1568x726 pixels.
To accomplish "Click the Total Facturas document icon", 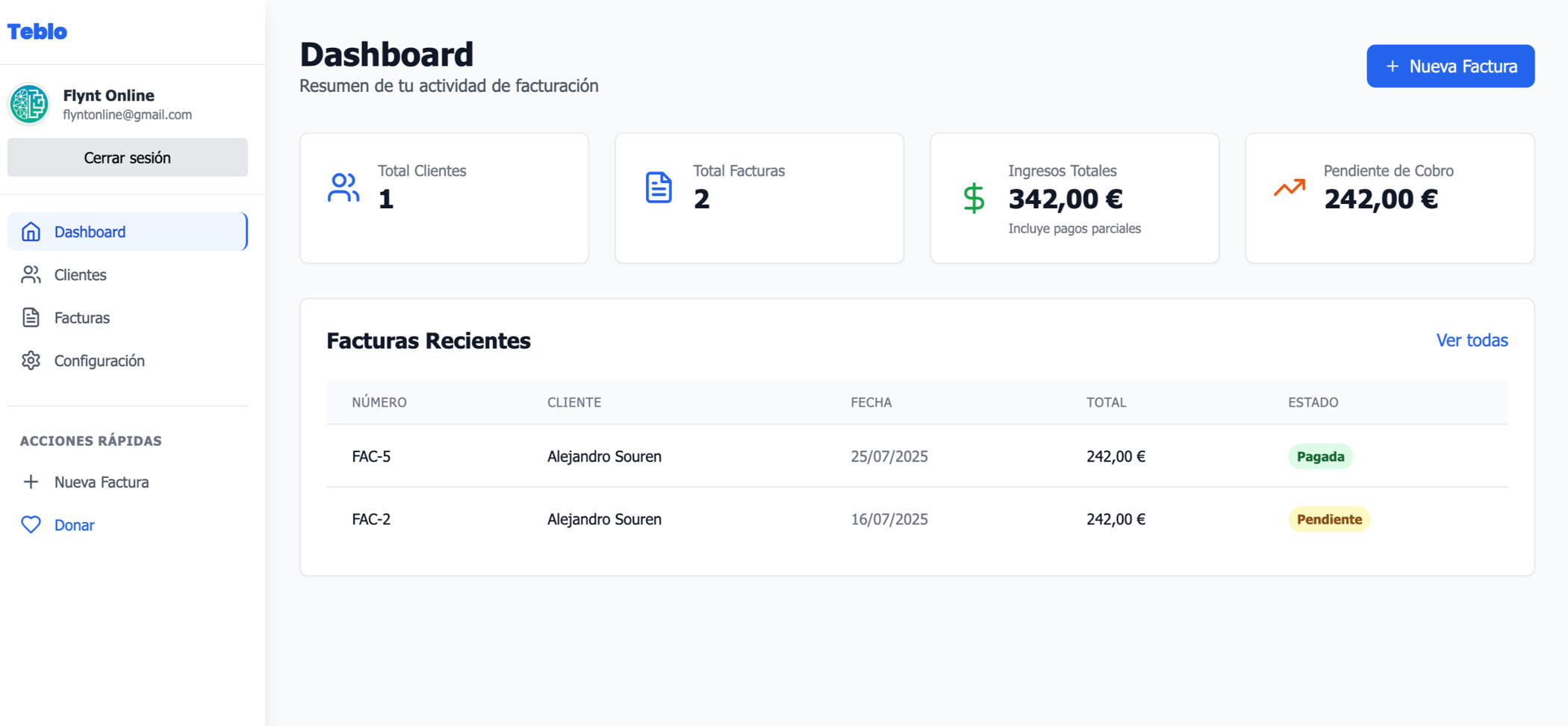I will (658, 188).
